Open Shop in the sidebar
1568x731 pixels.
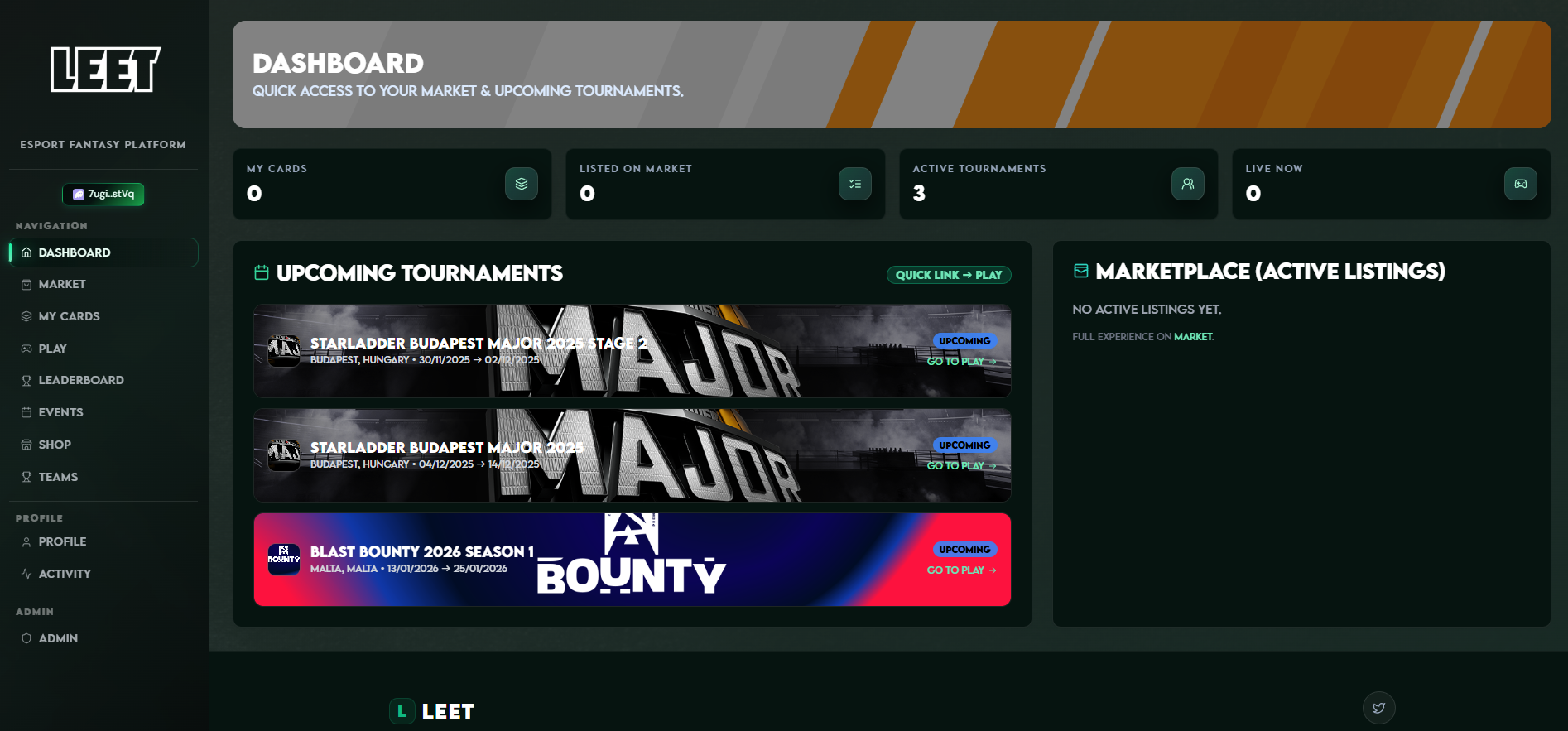(103, 445)
